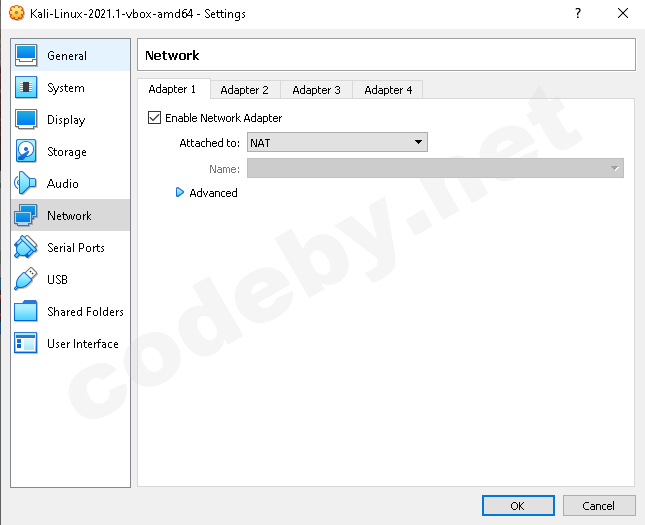
Task: Expand the Advanced section triangle
Action: pos(180,192)
